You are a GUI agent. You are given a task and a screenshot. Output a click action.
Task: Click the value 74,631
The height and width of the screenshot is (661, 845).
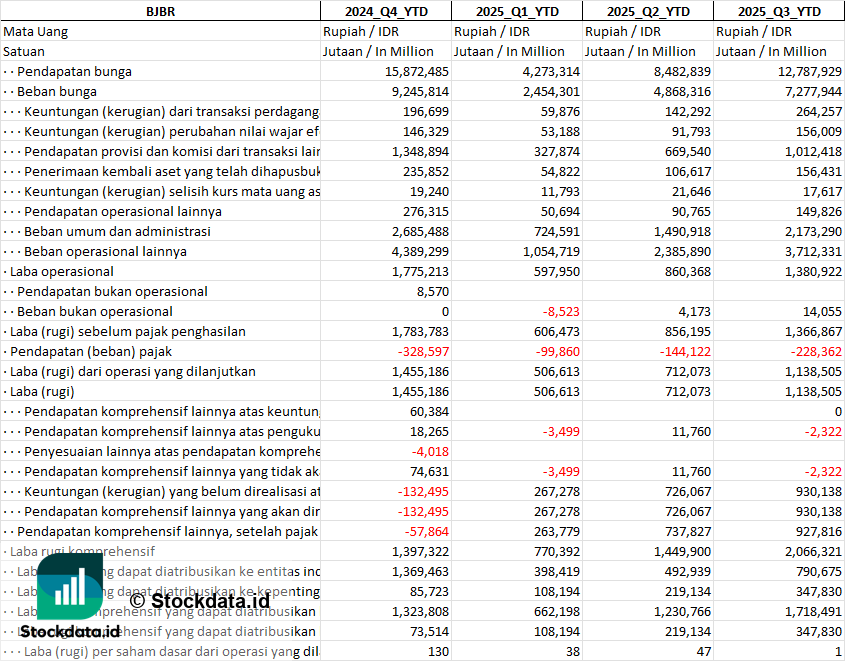click(430, 471)
